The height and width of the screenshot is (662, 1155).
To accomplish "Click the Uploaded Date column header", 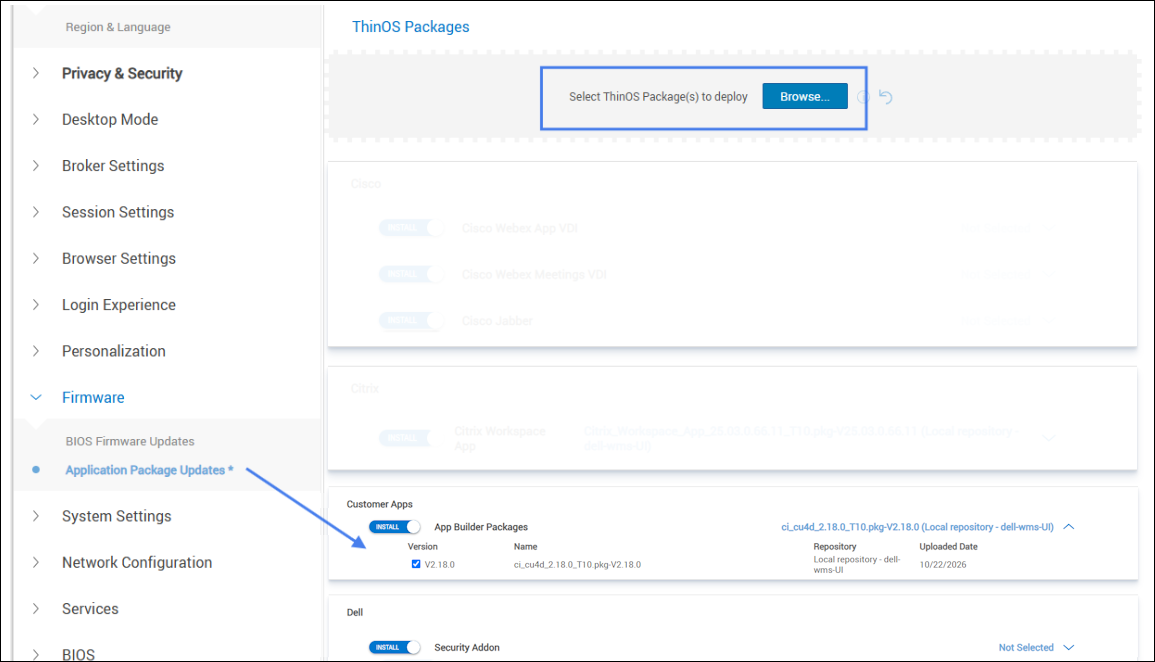I will [948, 546].
